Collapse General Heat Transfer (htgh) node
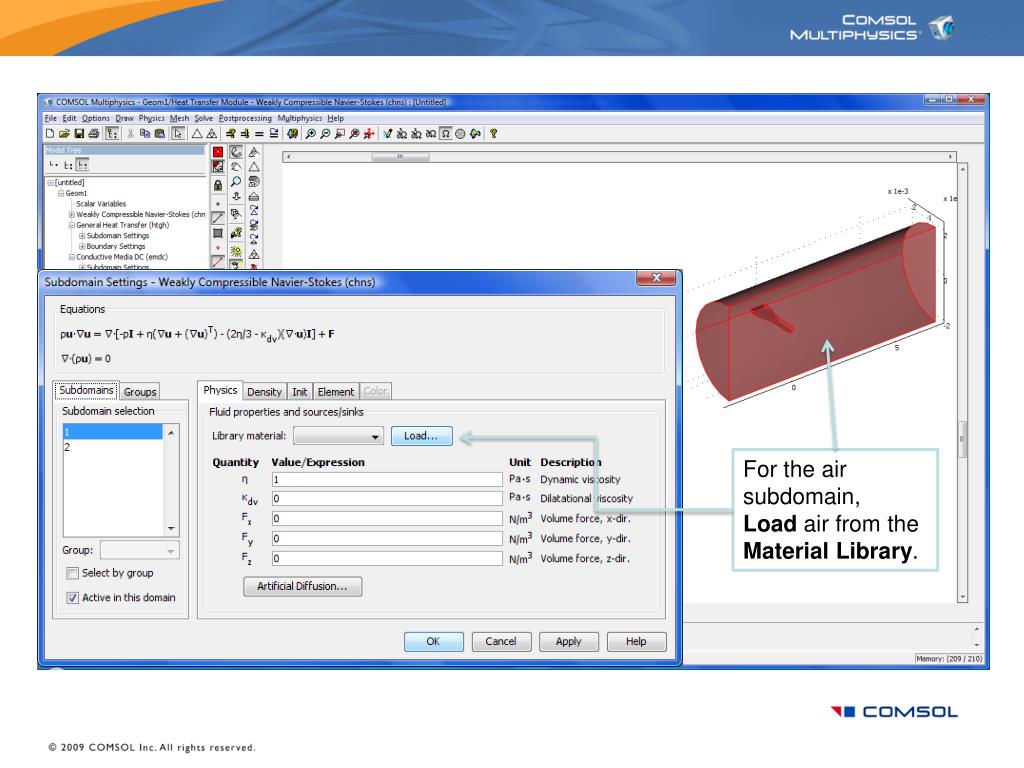The width and height of the screenshot is (1024, 768). tap(72, 225)
